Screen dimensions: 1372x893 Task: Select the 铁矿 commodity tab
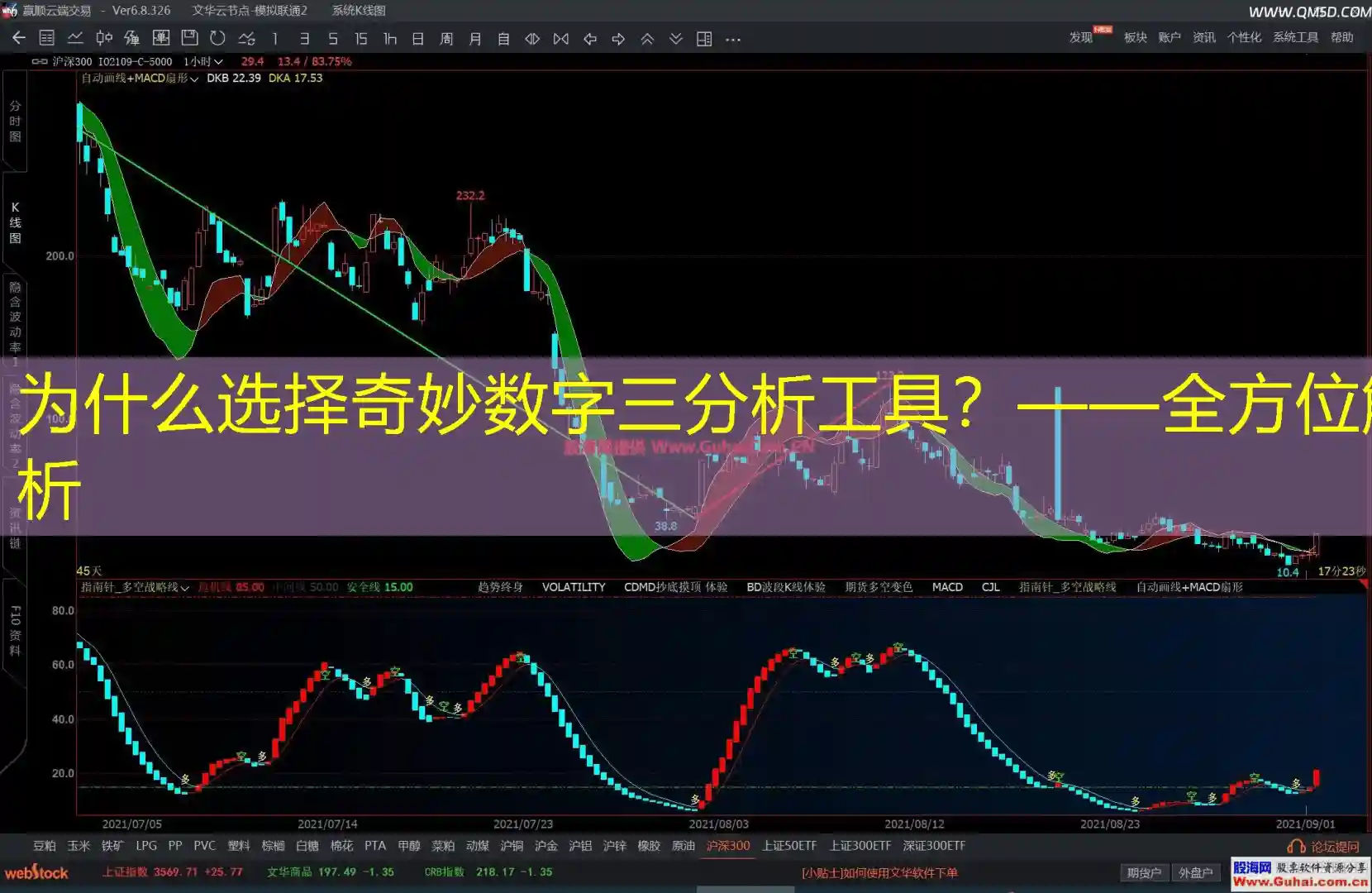(112, 846)
